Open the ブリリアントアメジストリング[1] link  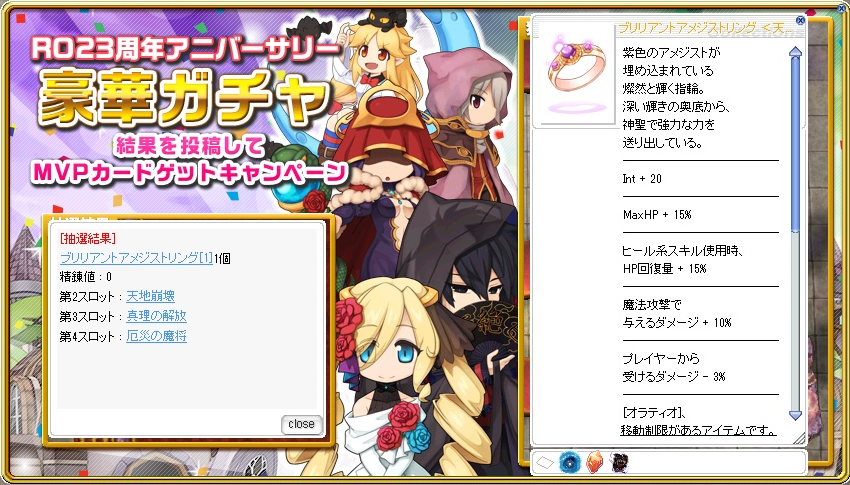pos(137,258)
